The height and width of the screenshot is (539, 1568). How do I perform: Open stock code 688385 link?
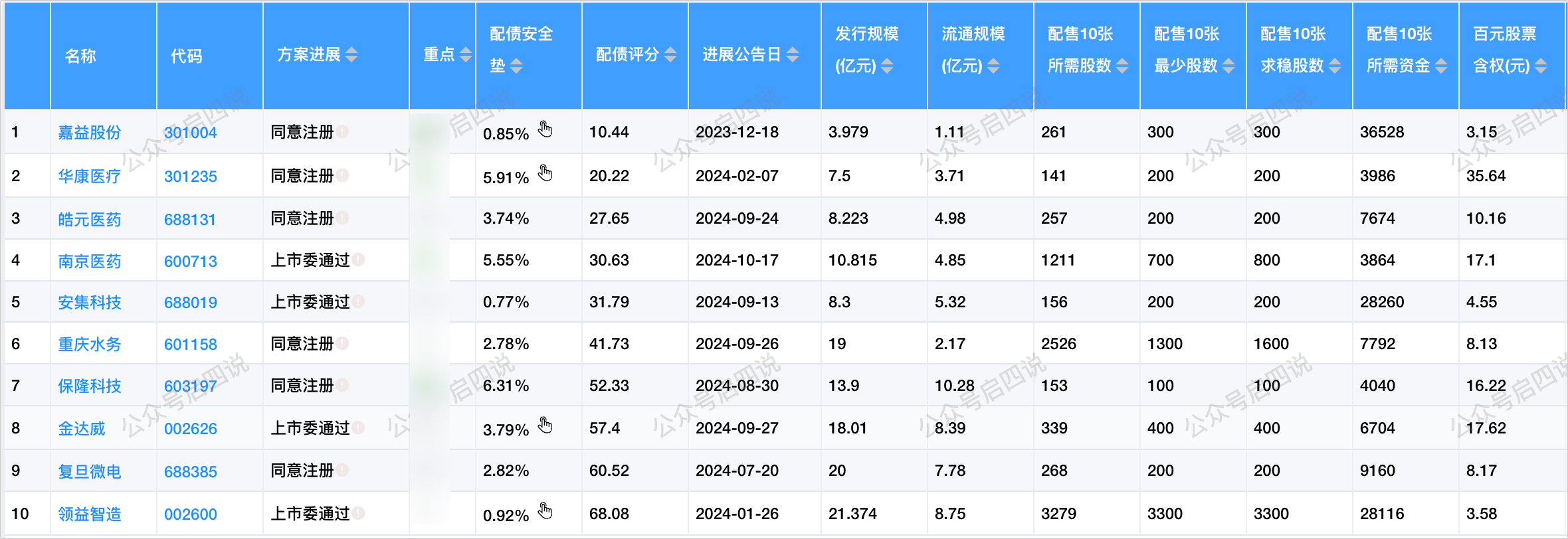[x=190, y=472]
